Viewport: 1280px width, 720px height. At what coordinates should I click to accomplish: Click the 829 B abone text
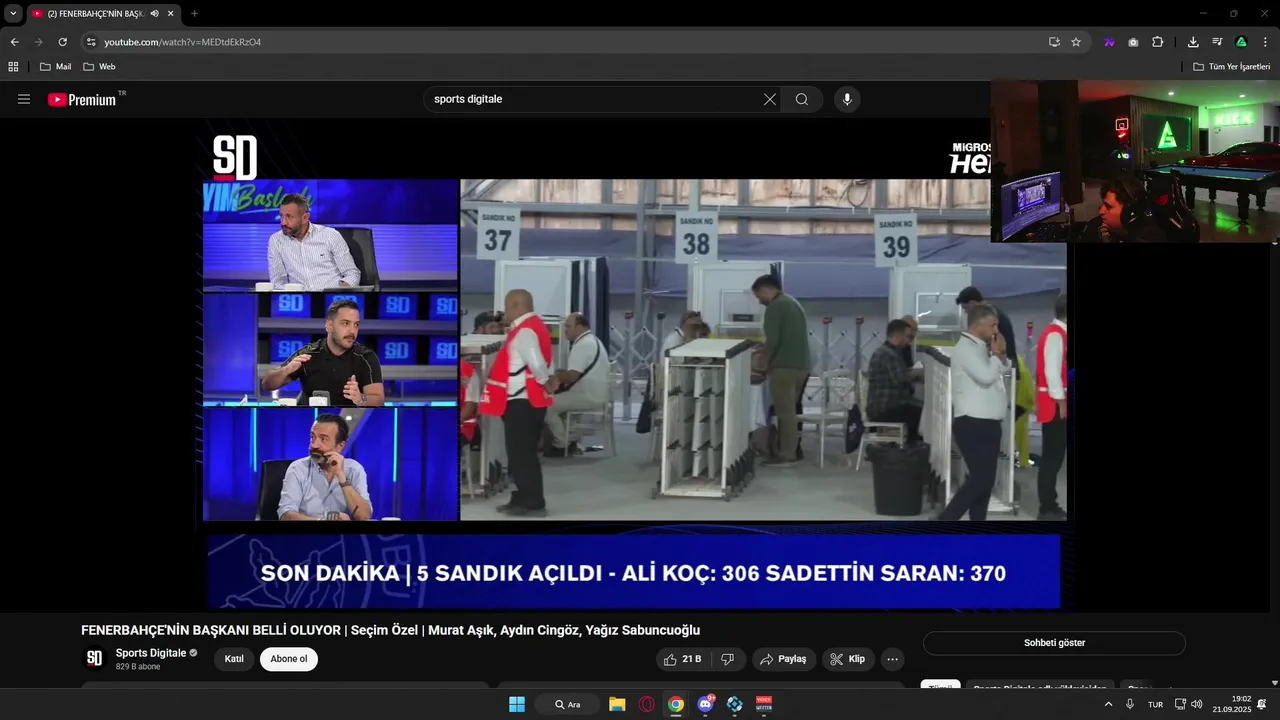coord(138,667)
